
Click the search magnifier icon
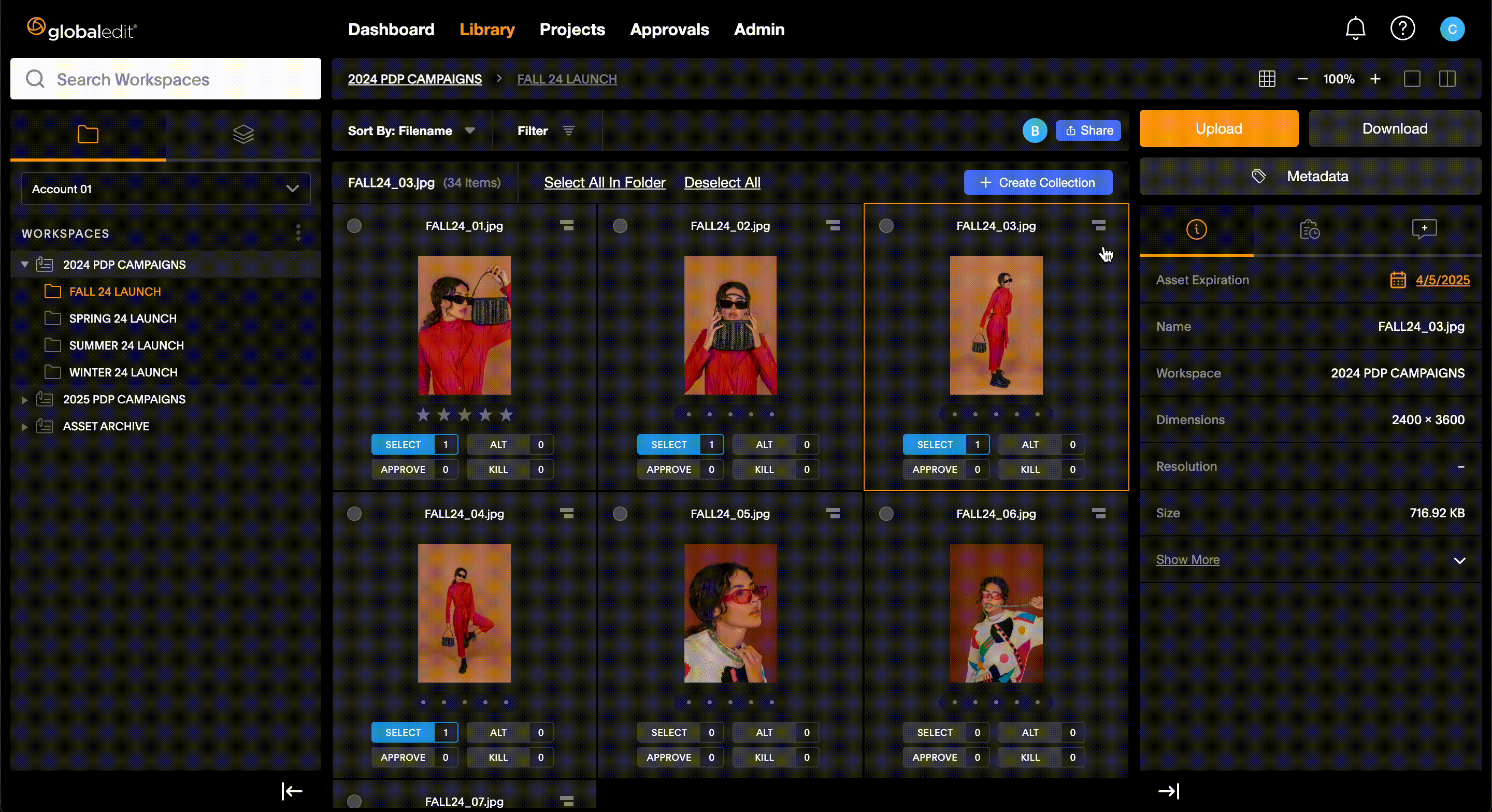tap(35, 79)
